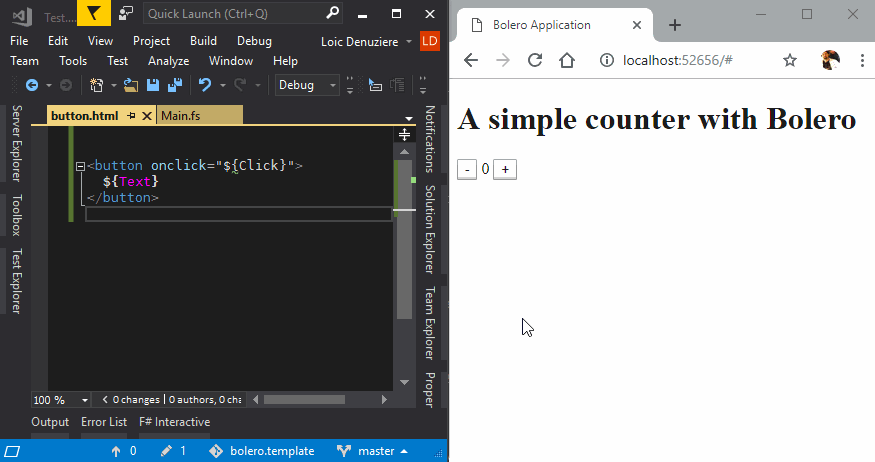Open the Server Explorer side tab
This screenshot has height=462, width=875.
(17, 143)
